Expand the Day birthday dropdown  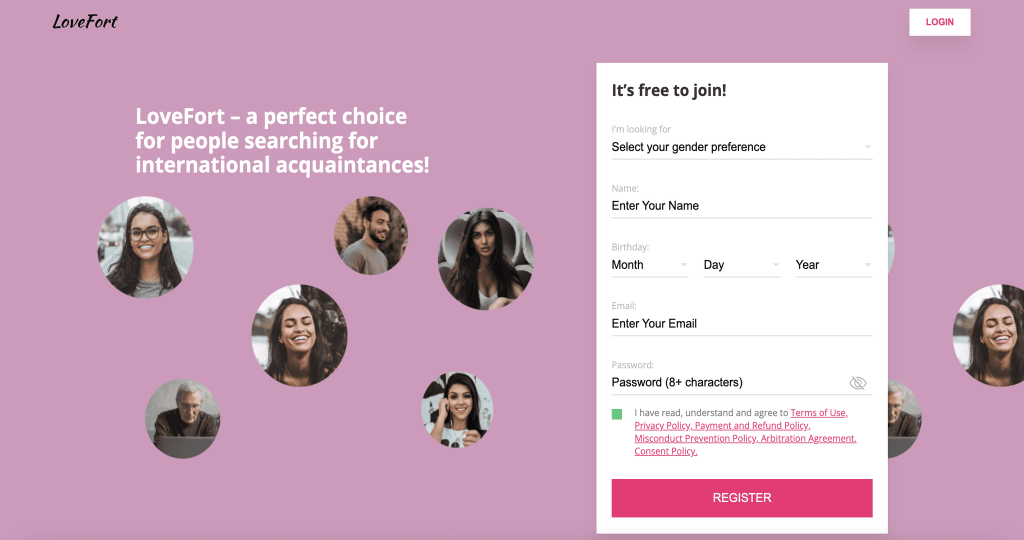741,265
